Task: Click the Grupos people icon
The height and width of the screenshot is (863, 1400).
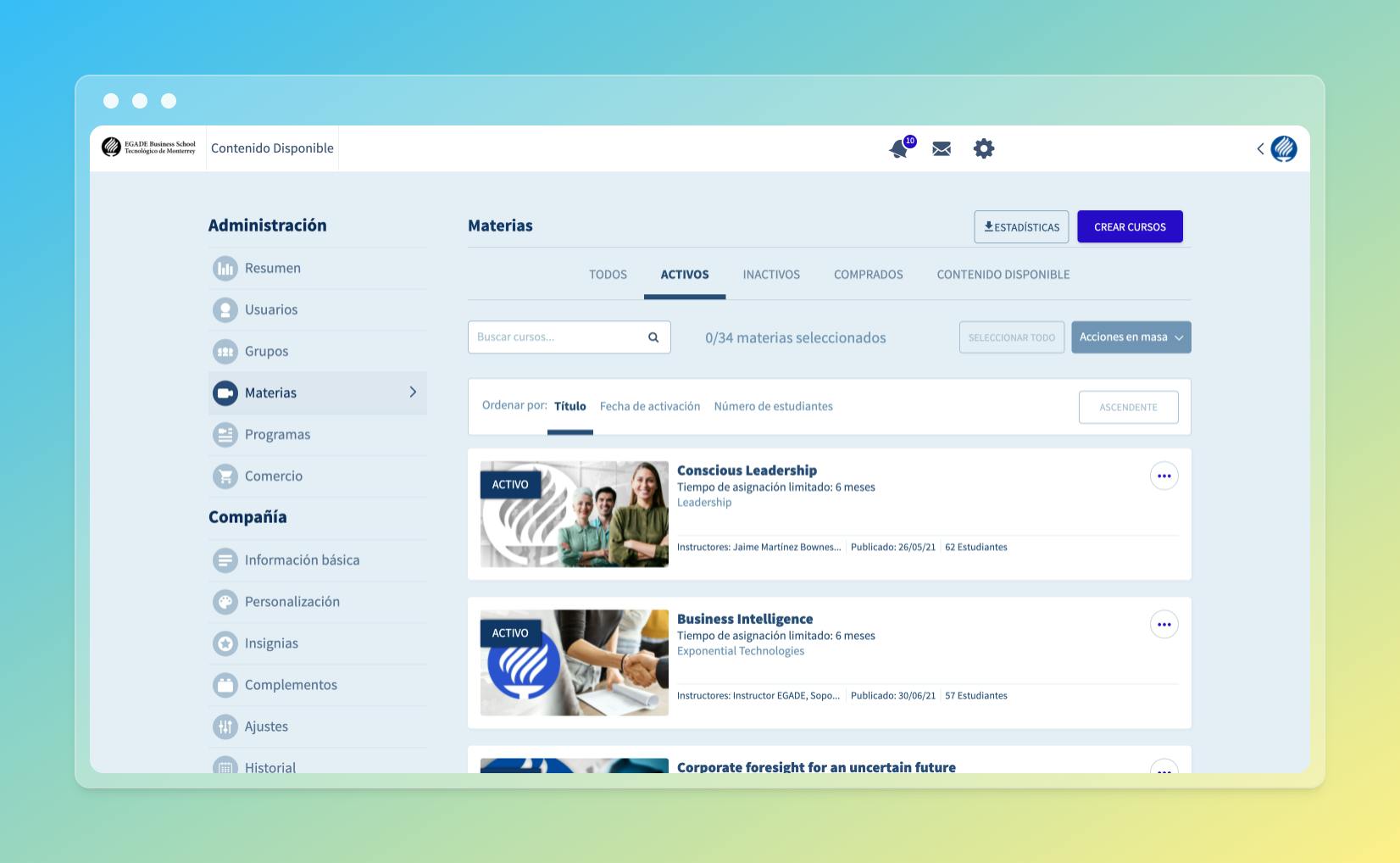Action: point(225,351)
